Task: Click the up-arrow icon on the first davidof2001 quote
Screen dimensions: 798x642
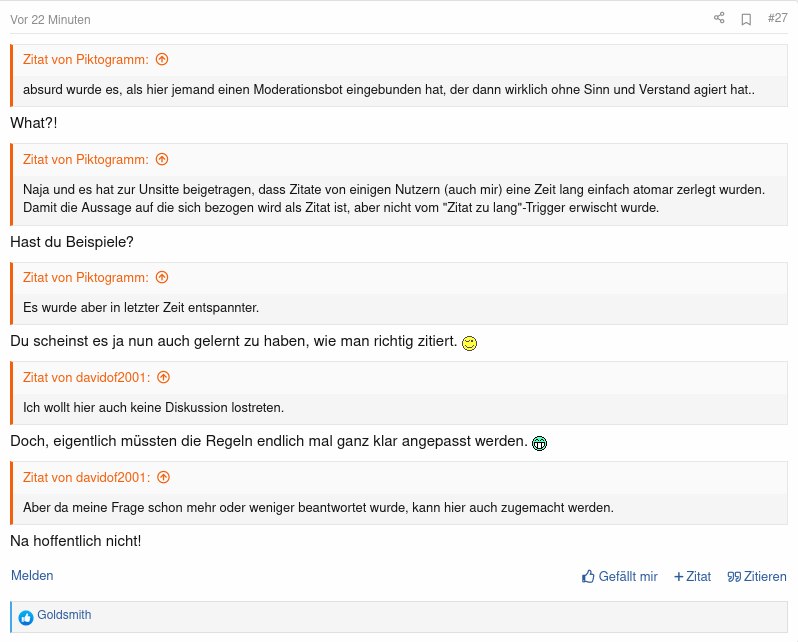Action: tap(164, 377)
